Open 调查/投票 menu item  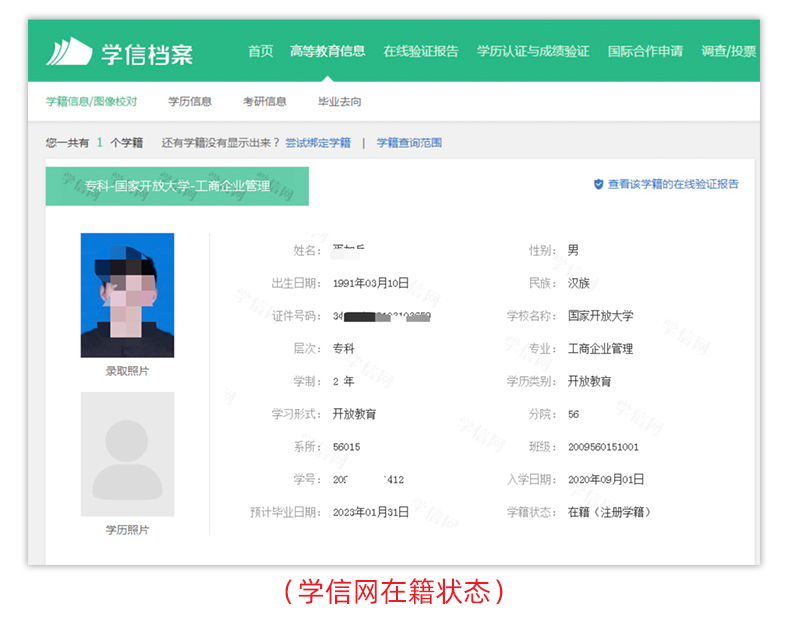[x=729, y=51]
